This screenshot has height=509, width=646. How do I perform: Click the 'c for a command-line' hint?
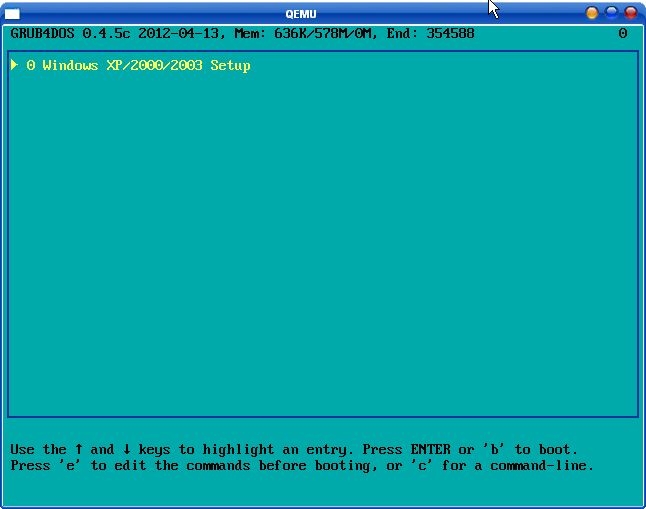point(502,466)
